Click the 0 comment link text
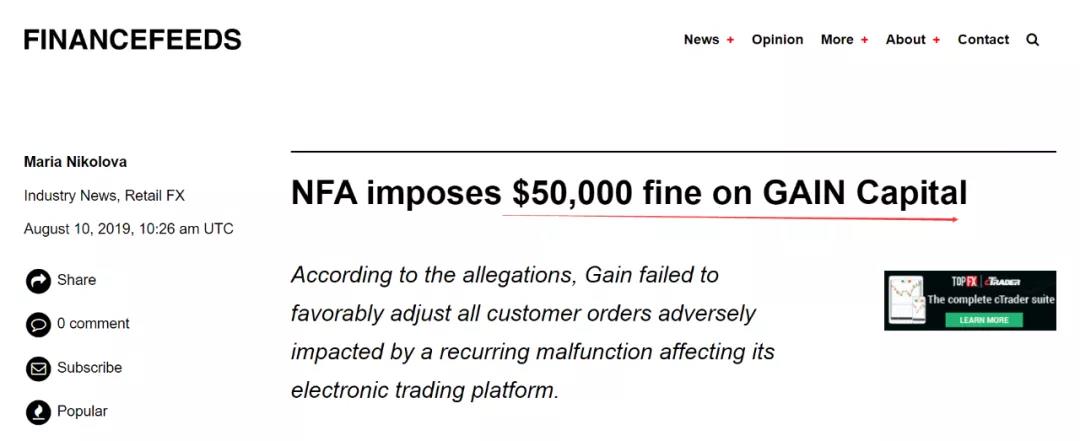This screenshot has width=1080, height=441. click(93, 324)
